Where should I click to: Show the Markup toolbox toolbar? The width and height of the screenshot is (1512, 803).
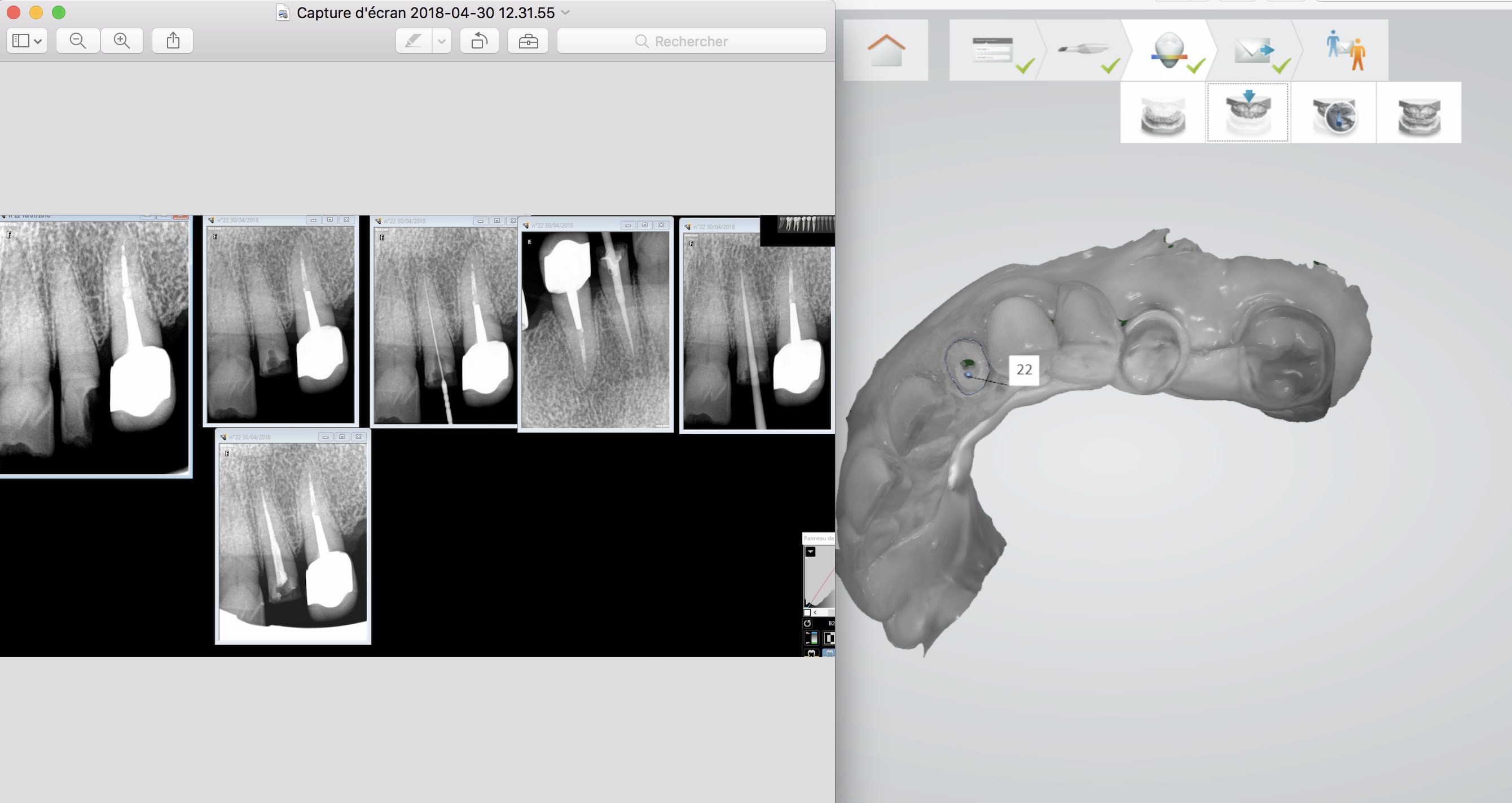(528, 41)
